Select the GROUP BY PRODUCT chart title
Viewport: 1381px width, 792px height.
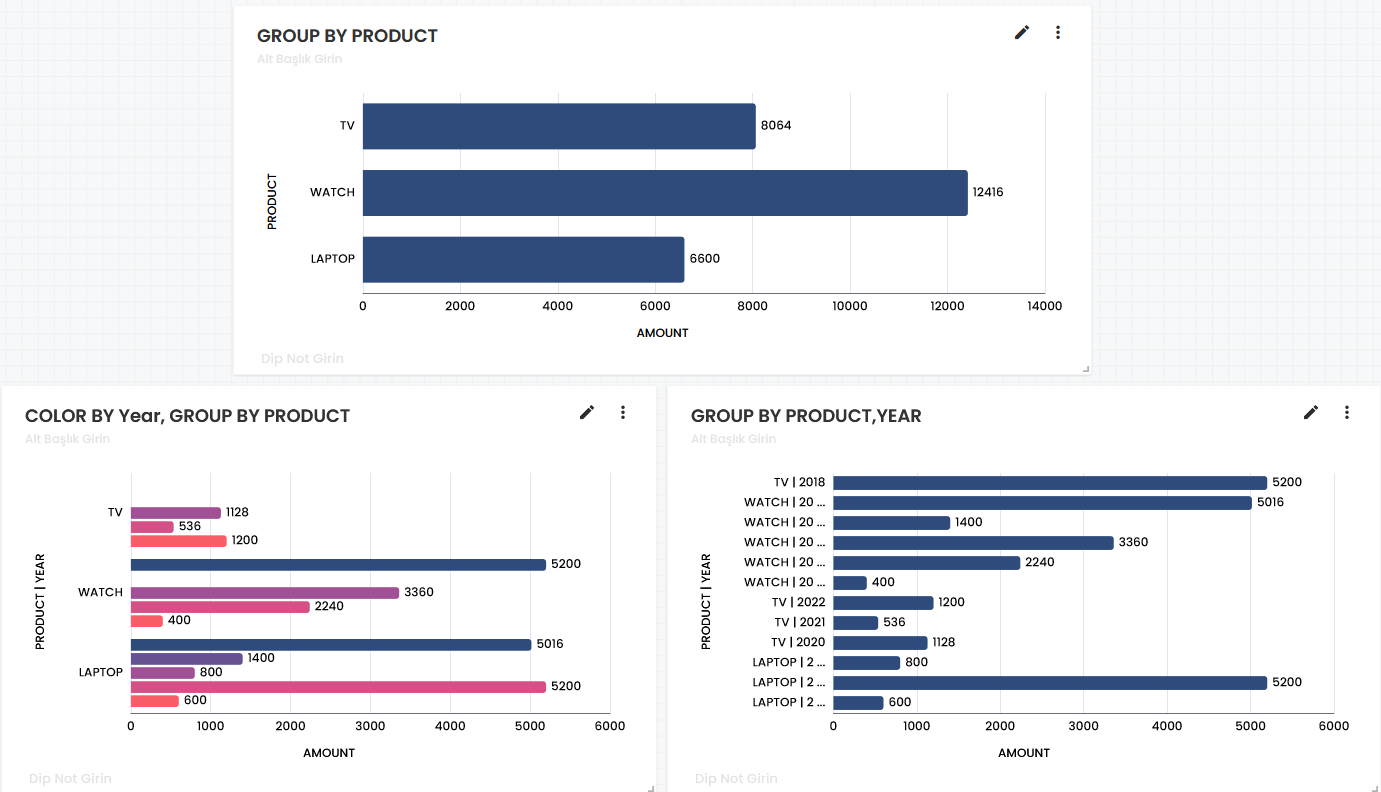click(347, 36)
